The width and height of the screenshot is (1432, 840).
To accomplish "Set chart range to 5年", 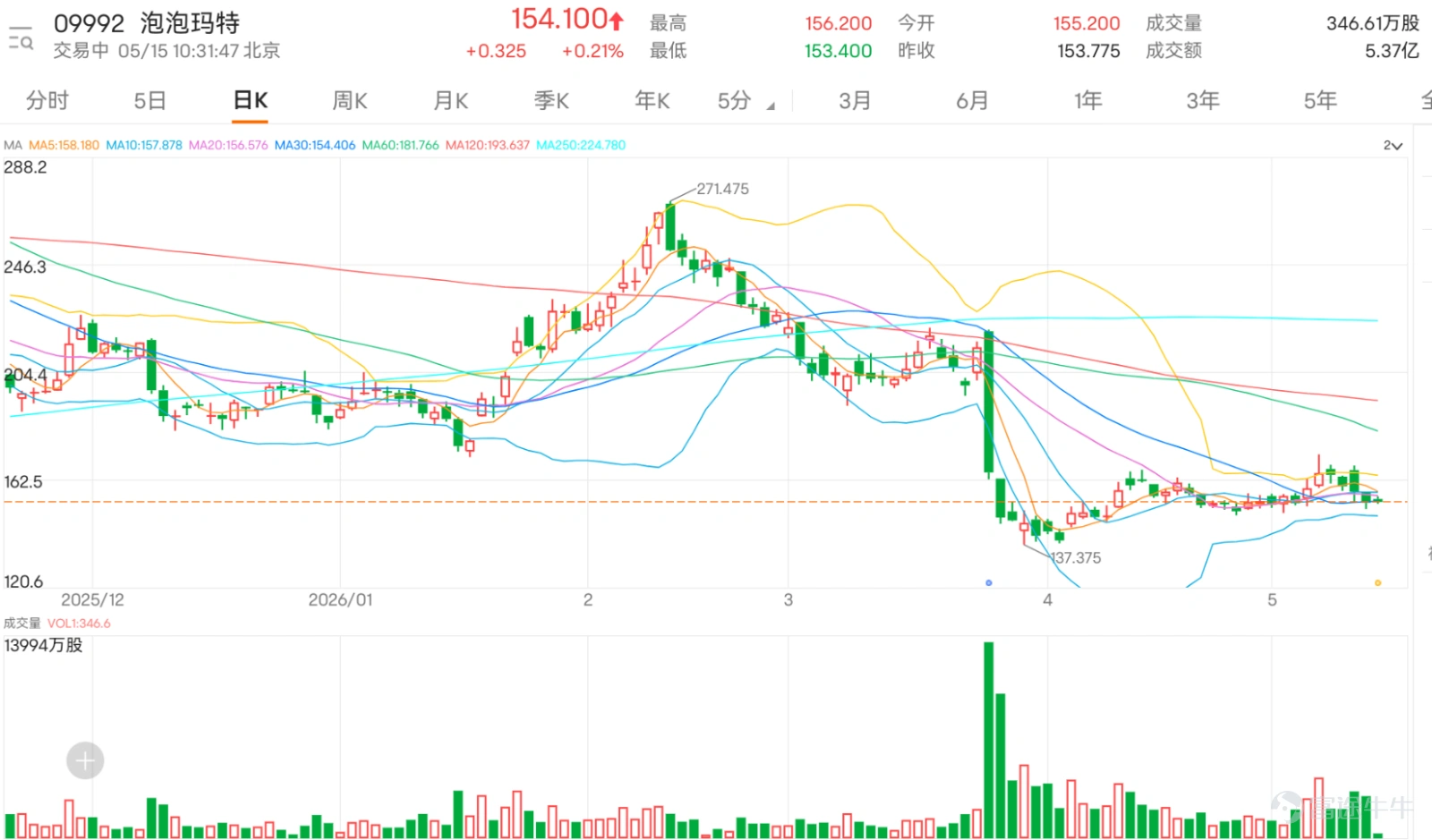I will 1320,100.
